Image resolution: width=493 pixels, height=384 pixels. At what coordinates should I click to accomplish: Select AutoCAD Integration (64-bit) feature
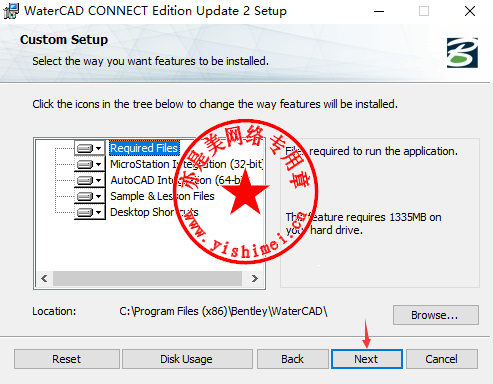[x=180, y=180]
